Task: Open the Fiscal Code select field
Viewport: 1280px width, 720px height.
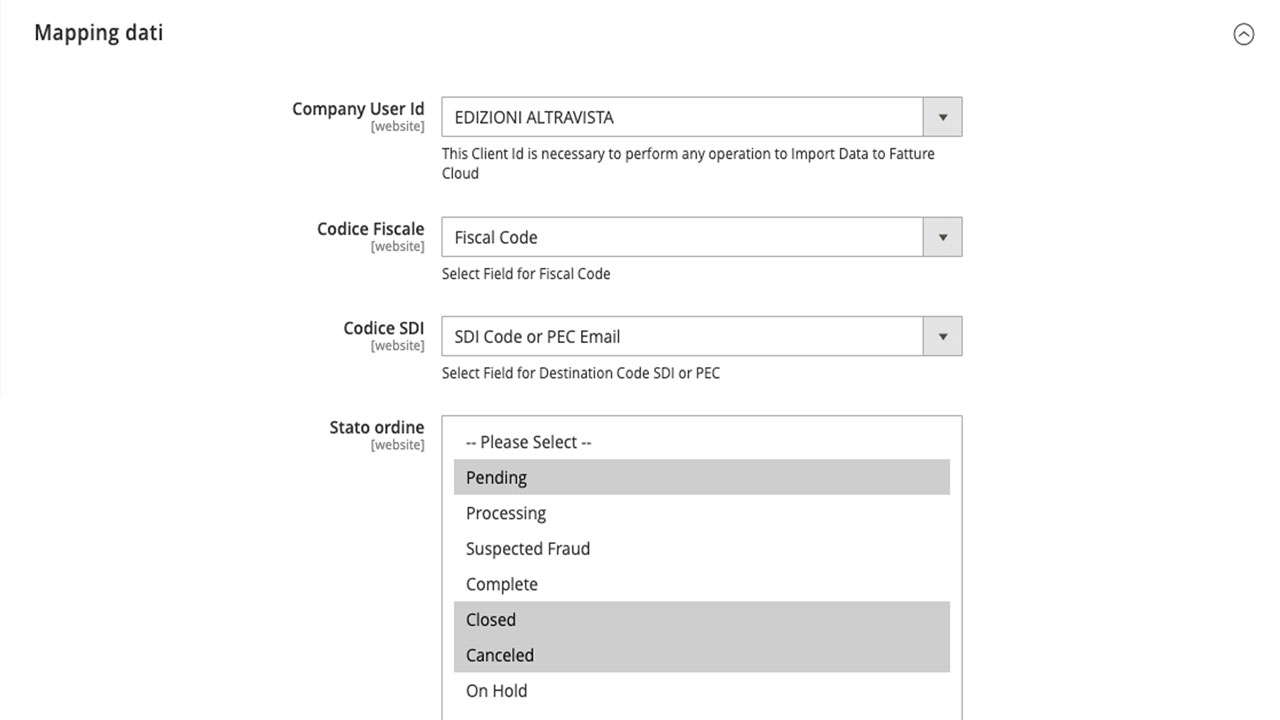Action: (682, 237)
